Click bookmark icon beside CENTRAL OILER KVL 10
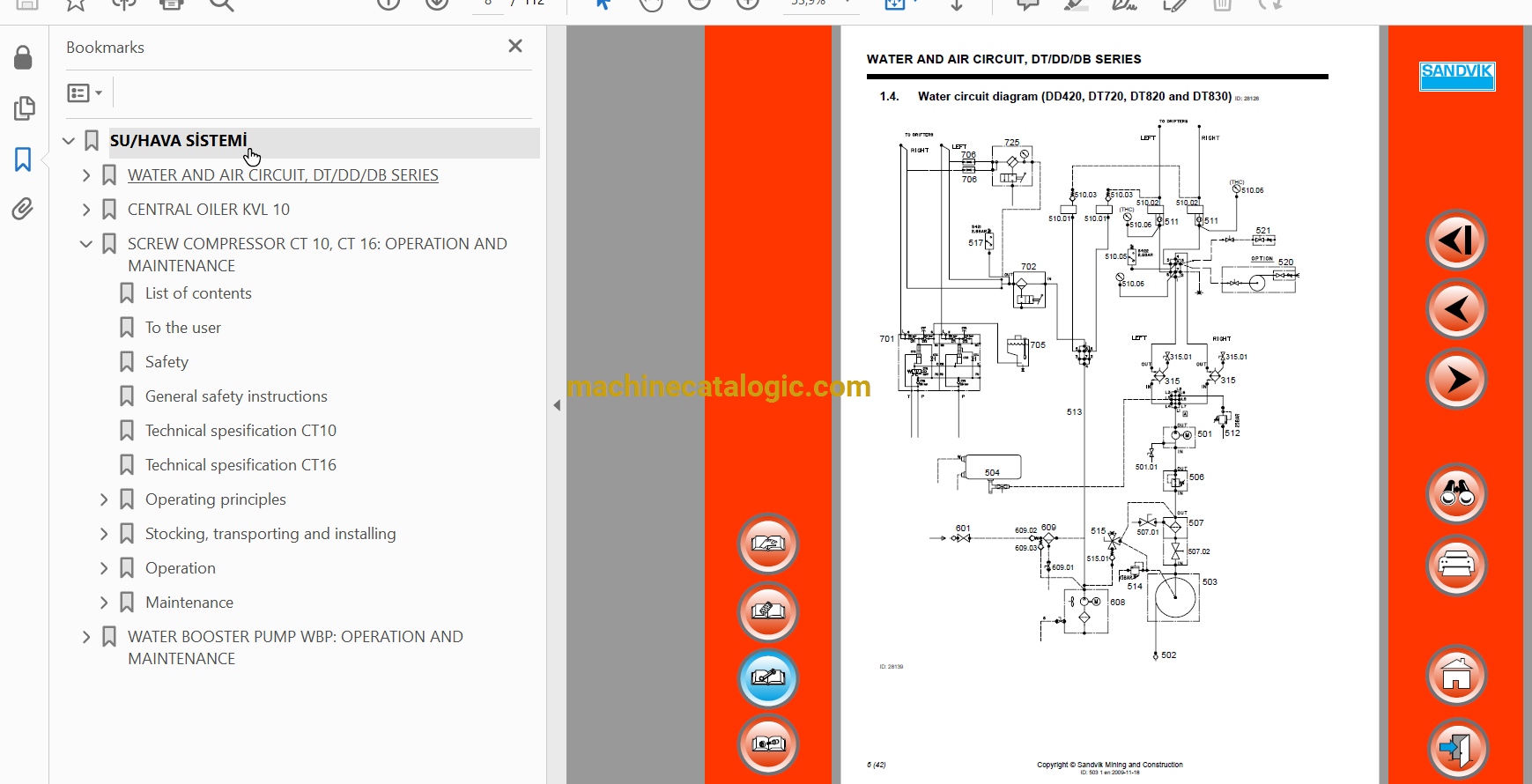 click(x=109, y=210)
